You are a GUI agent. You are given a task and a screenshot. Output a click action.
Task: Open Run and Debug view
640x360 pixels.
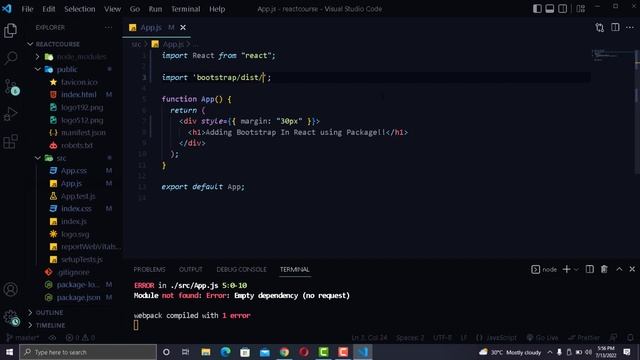tap(10, 114)
